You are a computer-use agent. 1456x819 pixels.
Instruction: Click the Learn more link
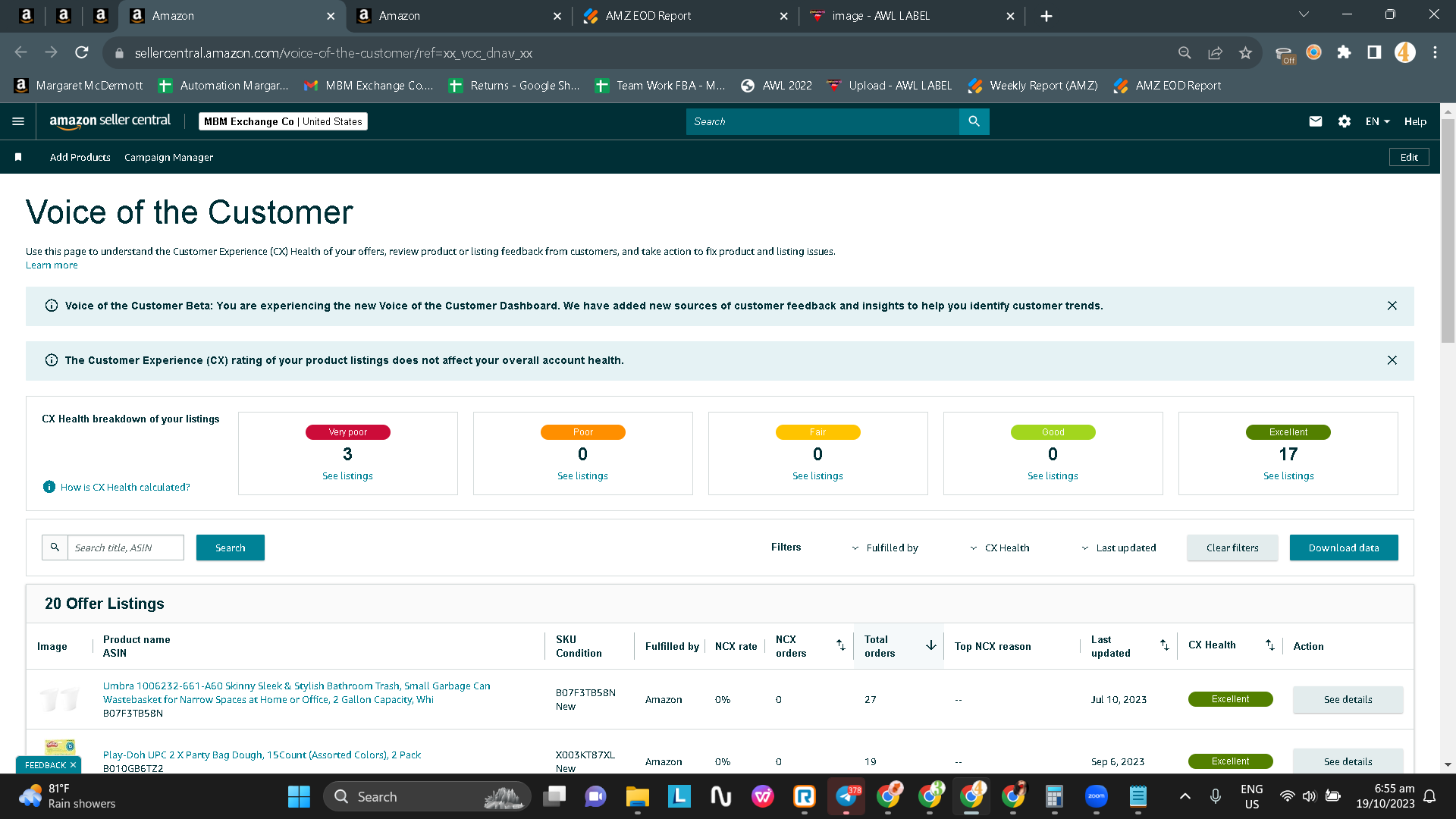click(52, 265)
